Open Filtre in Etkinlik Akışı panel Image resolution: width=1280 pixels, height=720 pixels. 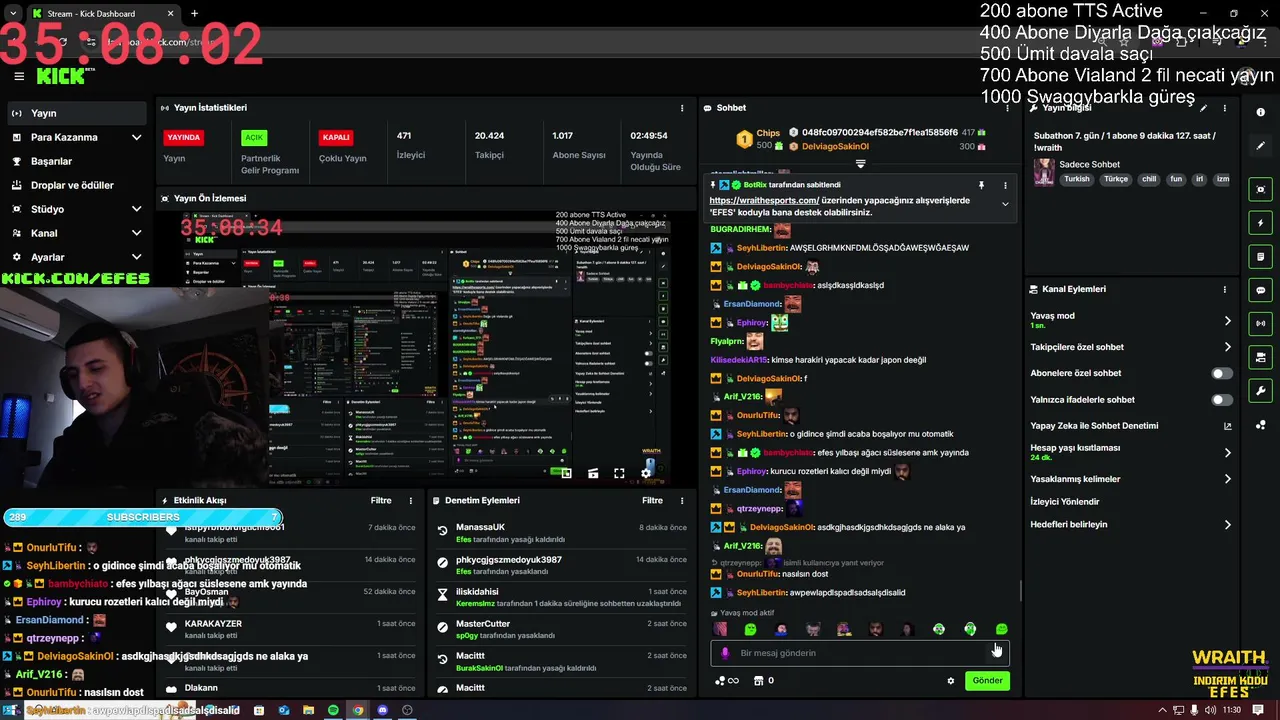pos(381,500)
